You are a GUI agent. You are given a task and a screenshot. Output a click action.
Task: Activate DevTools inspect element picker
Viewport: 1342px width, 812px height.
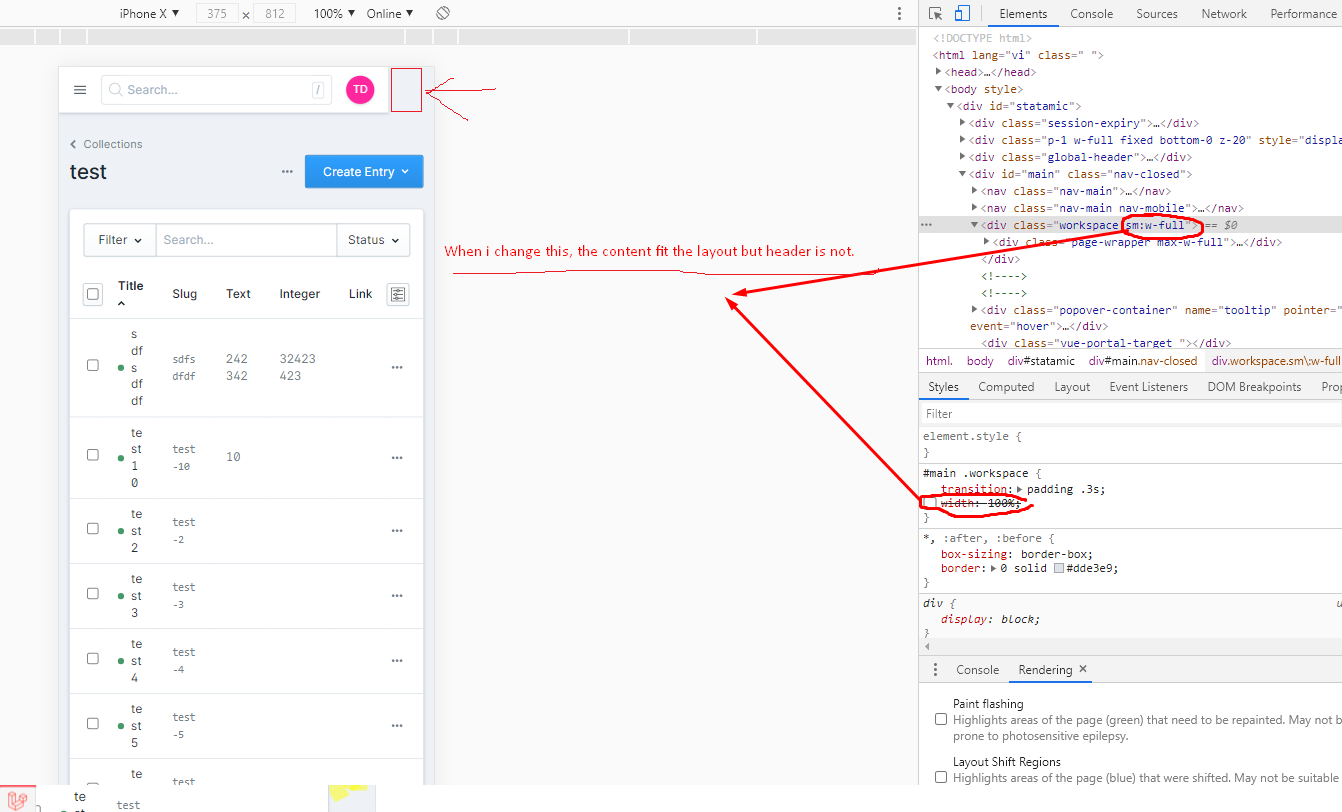(x=935, y=14)
